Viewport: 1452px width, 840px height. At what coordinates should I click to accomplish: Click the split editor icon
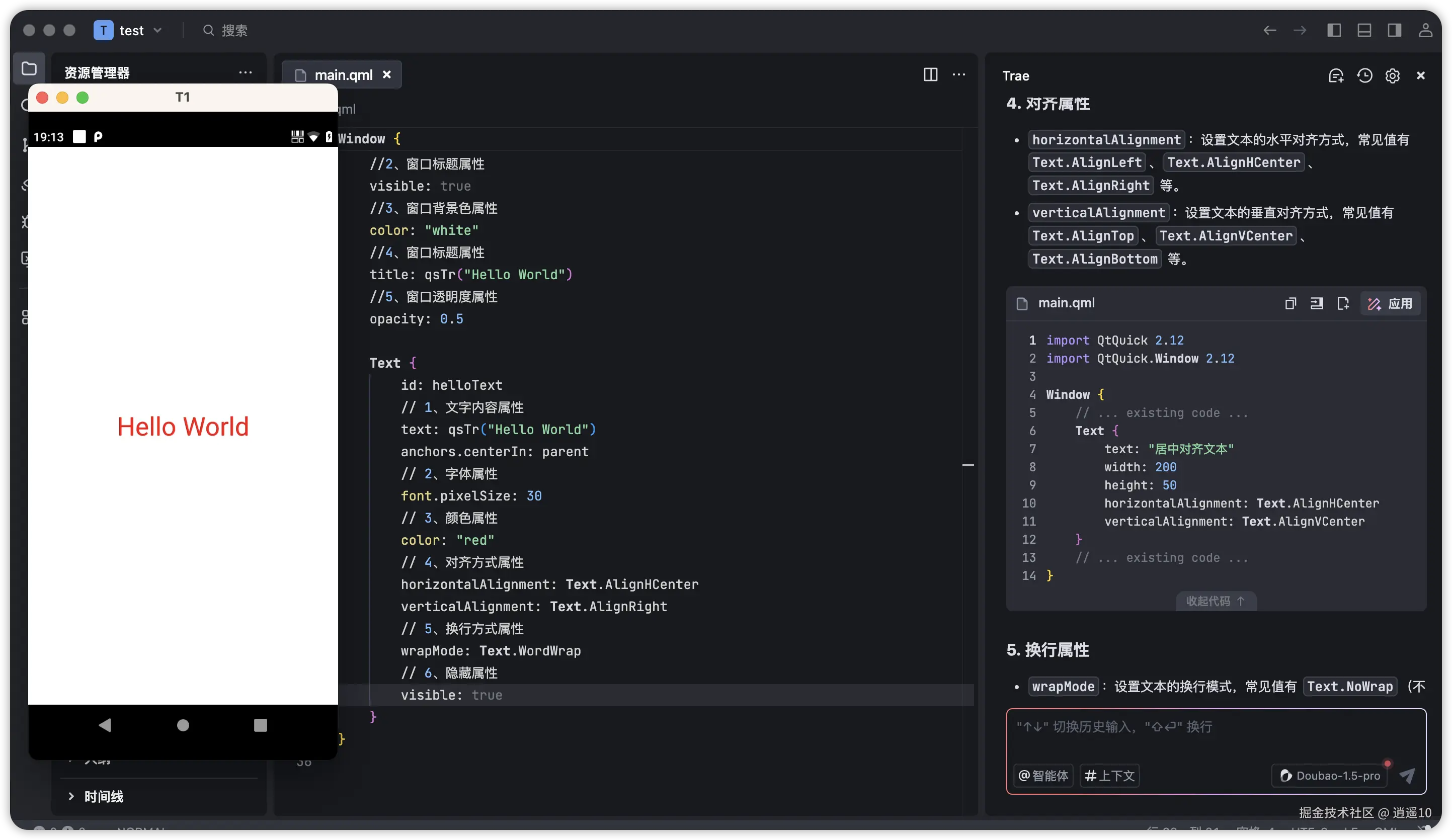(930, 75)
